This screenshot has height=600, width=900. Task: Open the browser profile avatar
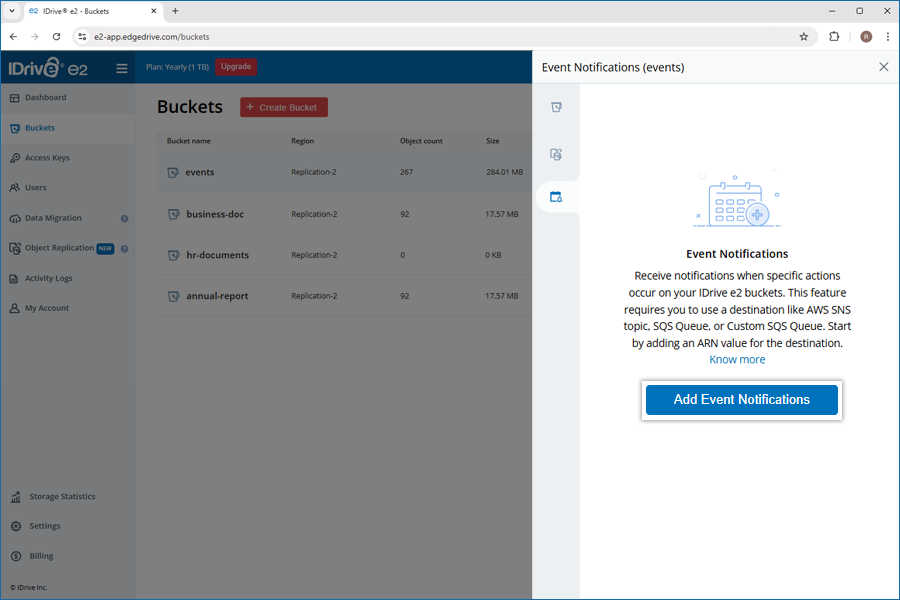tap(866, 37)
